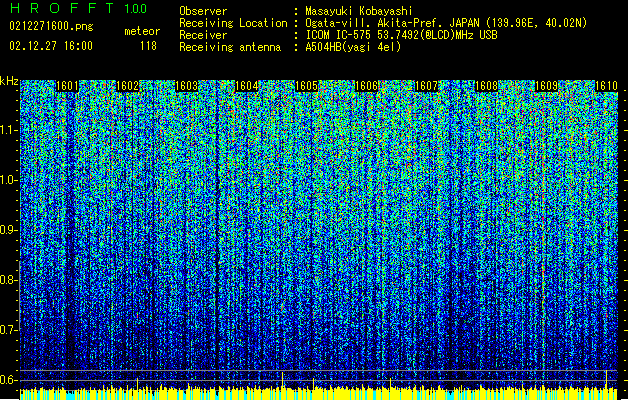Select the 1609 time marker
The width and height of the screenshot is (629, 400).
click(x=547, y=86)
